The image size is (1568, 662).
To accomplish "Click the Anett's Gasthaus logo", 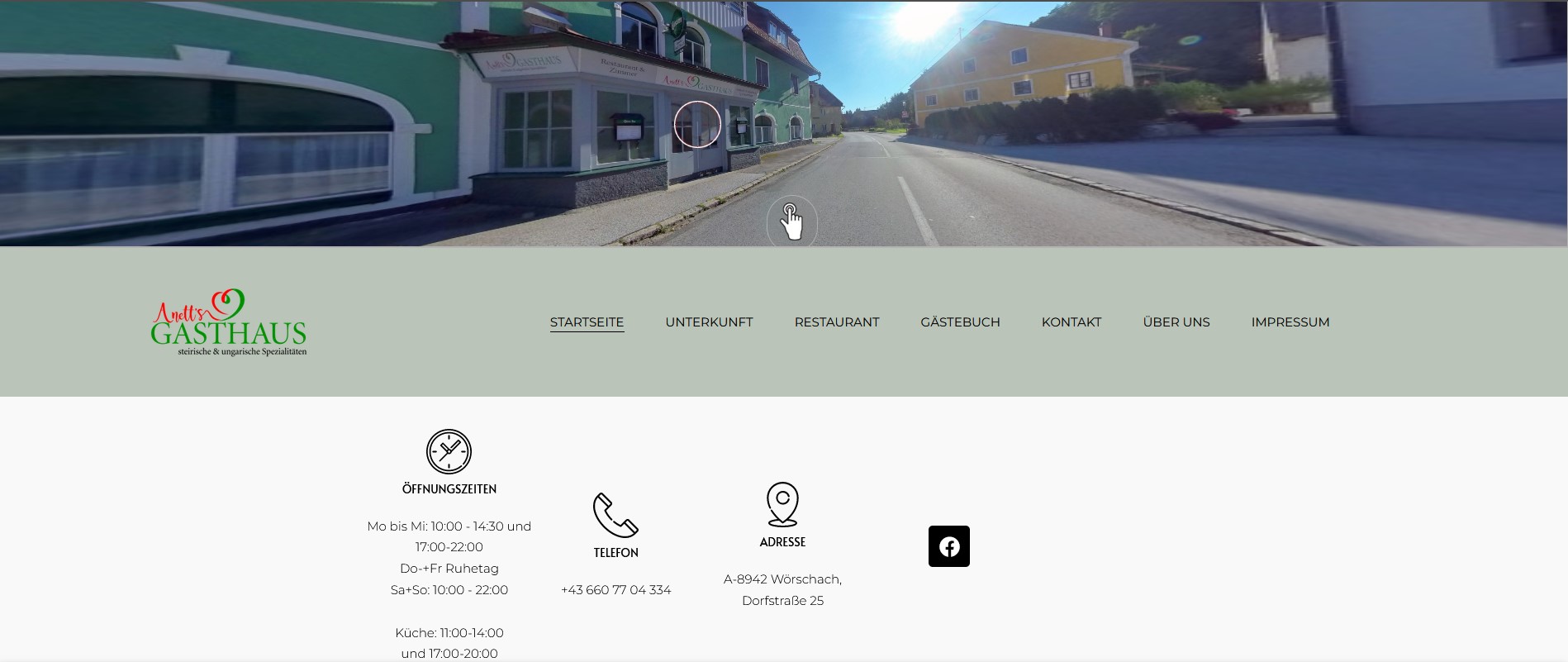I will click(229, 323).
